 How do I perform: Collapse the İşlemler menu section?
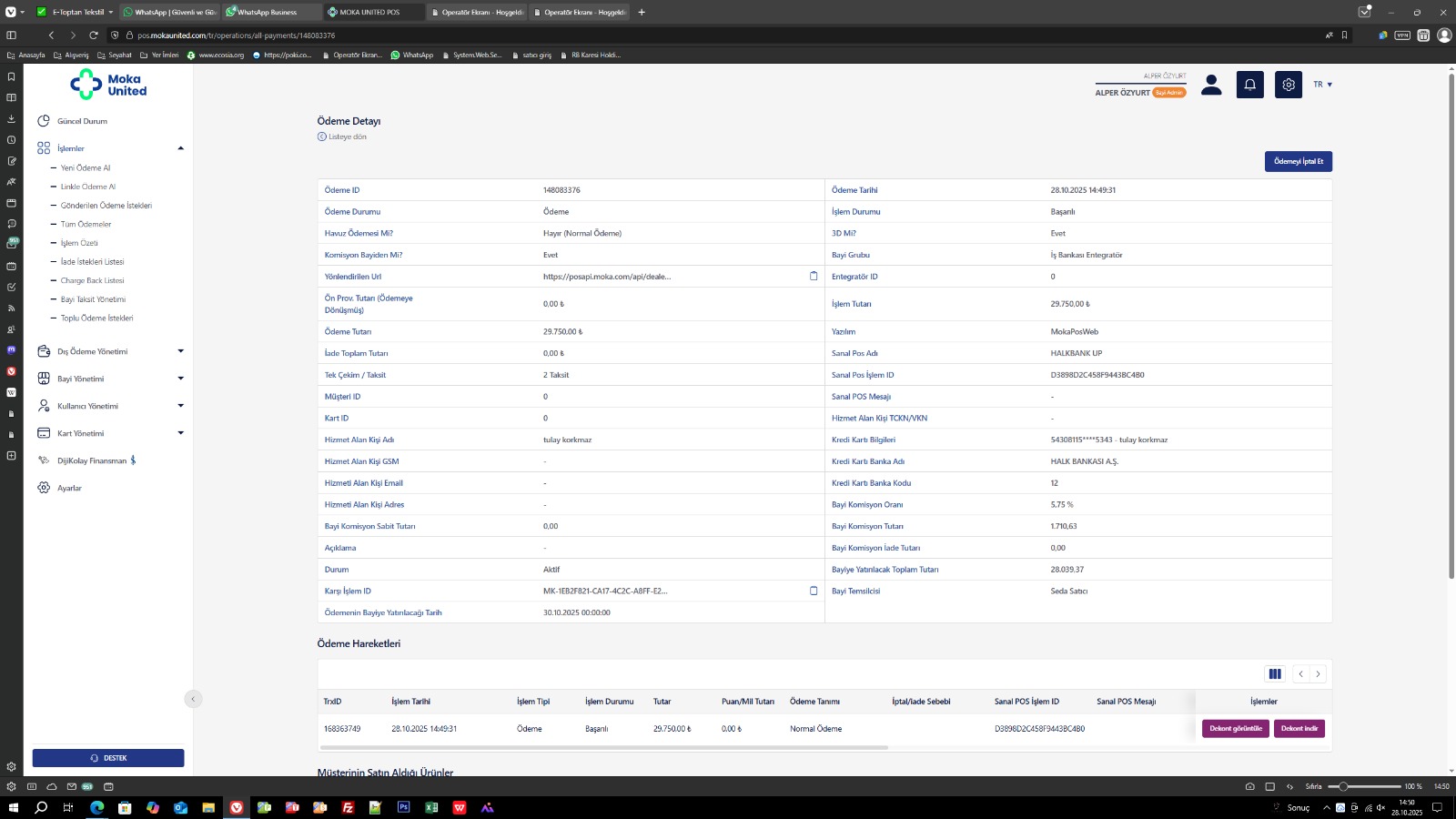click(x=180, y=148)
